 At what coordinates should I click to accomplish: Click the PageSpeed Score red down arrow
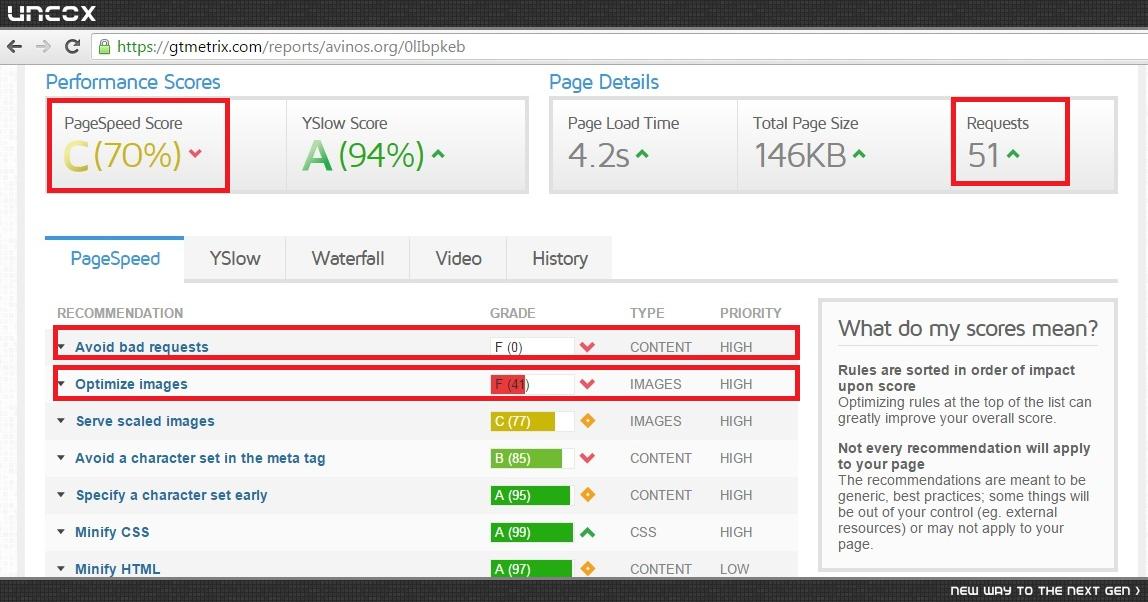(195, 153)
